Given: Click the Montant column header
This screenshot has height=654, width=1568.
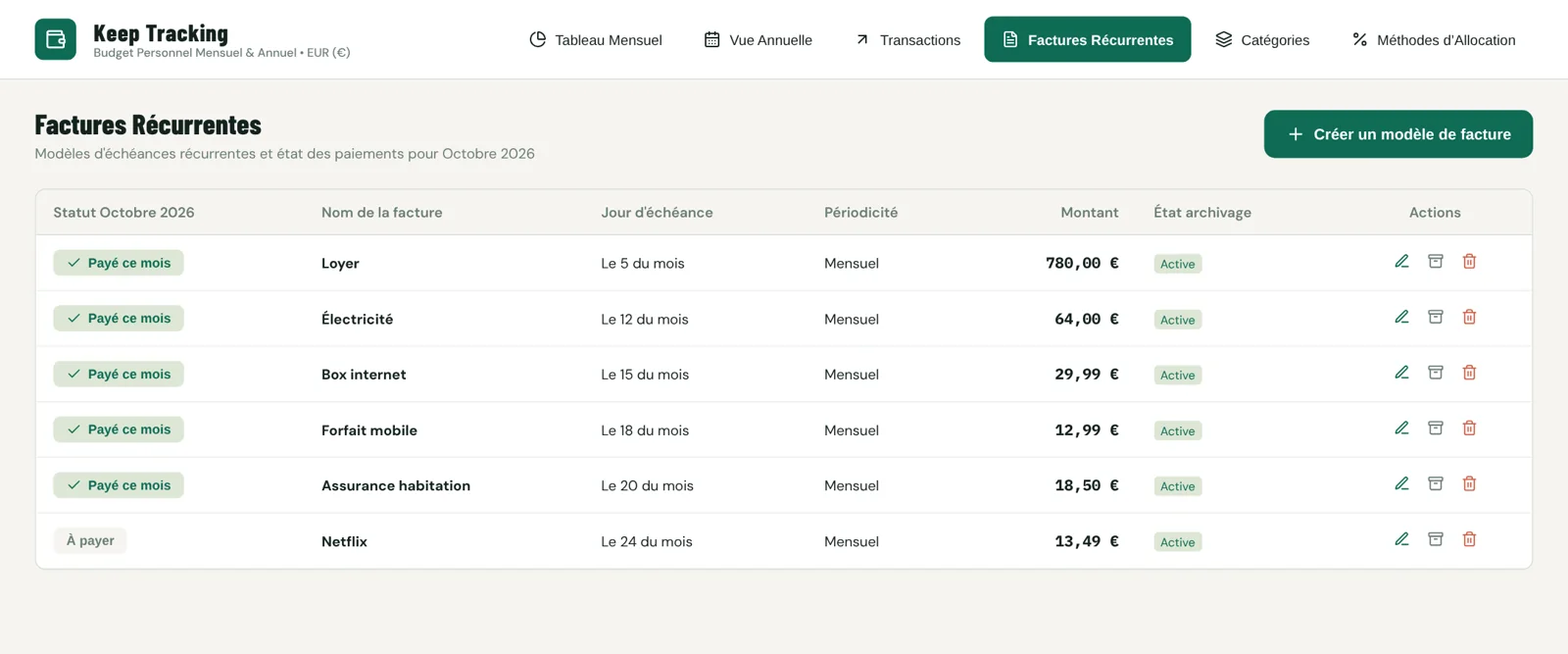Looking at the screenshot, I should coord(1090,213).
